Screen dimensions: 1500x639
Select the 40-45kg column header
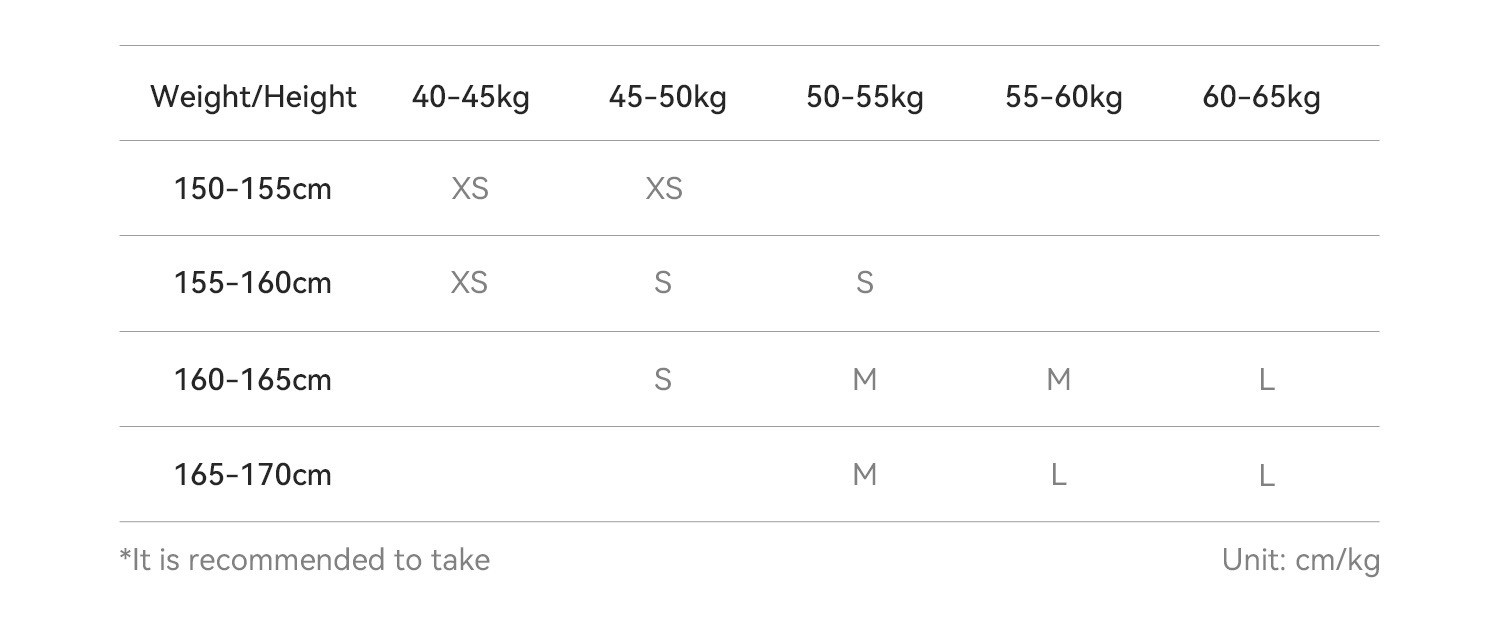pyautogui.click(x=470, y=97)
